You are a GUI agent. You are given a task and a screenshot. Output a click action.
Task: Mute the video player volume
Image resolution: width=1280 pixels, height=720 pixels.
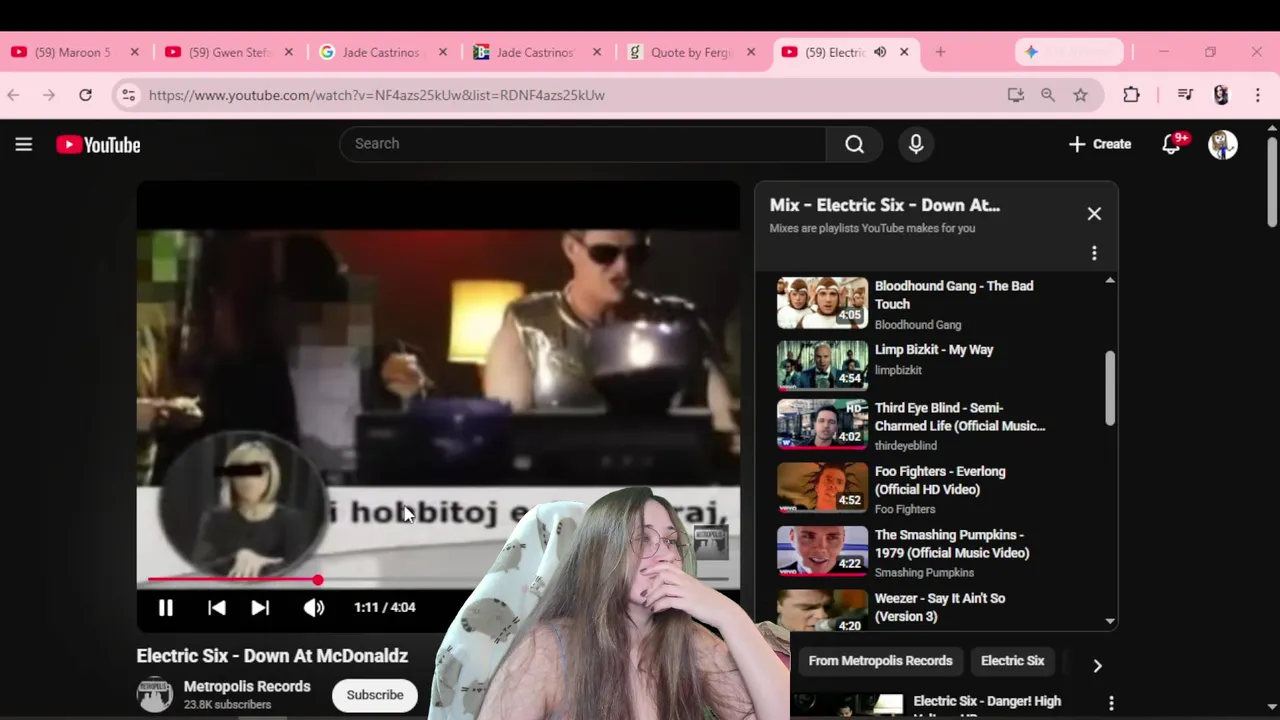click(314, 607)
